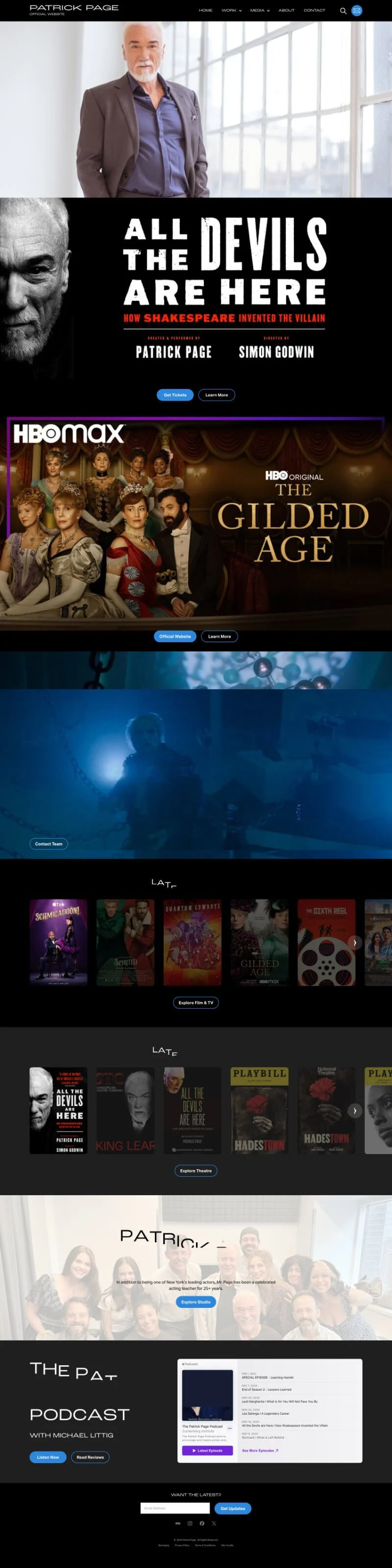The width and height of the screenshot is (392, 1568).
Task: Open SPECIAL EPISODE - Learning Hamlet episode
Action: [268, 1377]
